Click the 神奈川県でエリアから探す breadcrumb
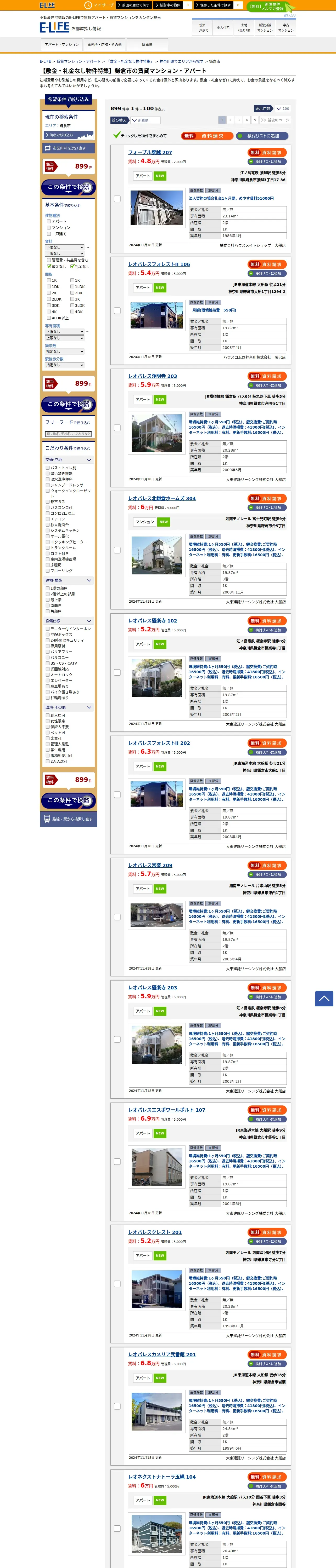Viewport: 336px width, 1568px height. tap(181, 61)
